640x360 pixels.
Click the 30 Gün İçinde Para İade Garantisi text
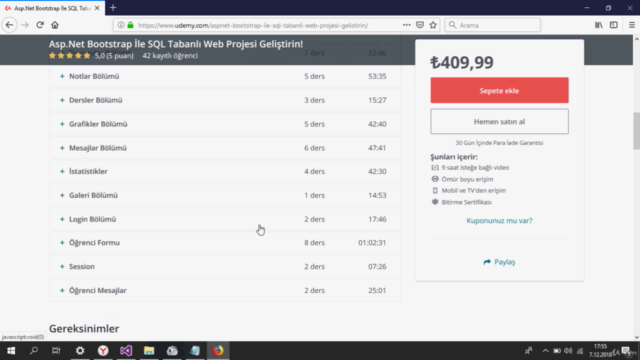[499, 143]
